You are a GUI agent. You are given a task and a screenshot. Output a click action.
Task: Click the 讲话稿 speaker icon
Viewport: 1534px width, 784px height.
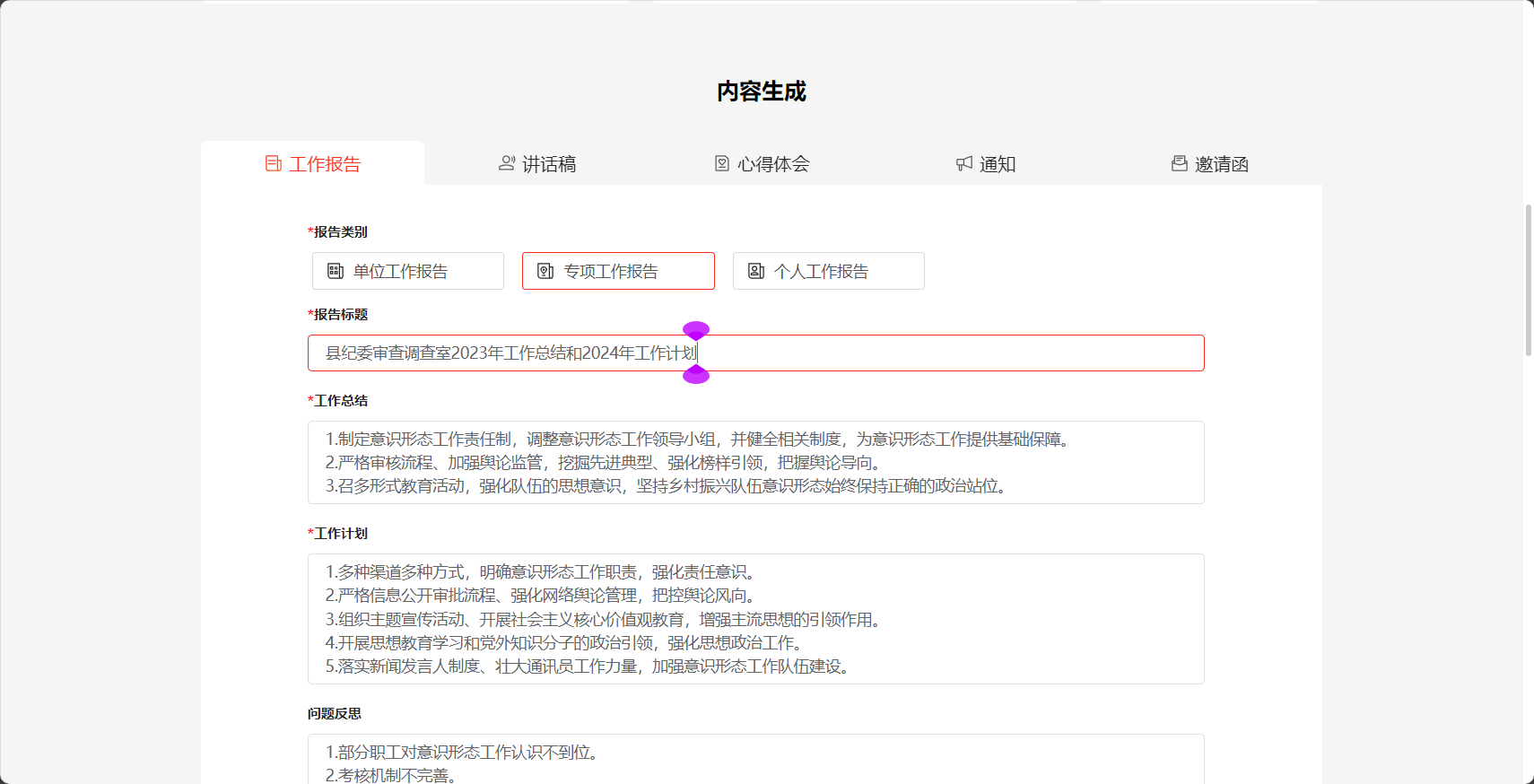coord(507,163)
